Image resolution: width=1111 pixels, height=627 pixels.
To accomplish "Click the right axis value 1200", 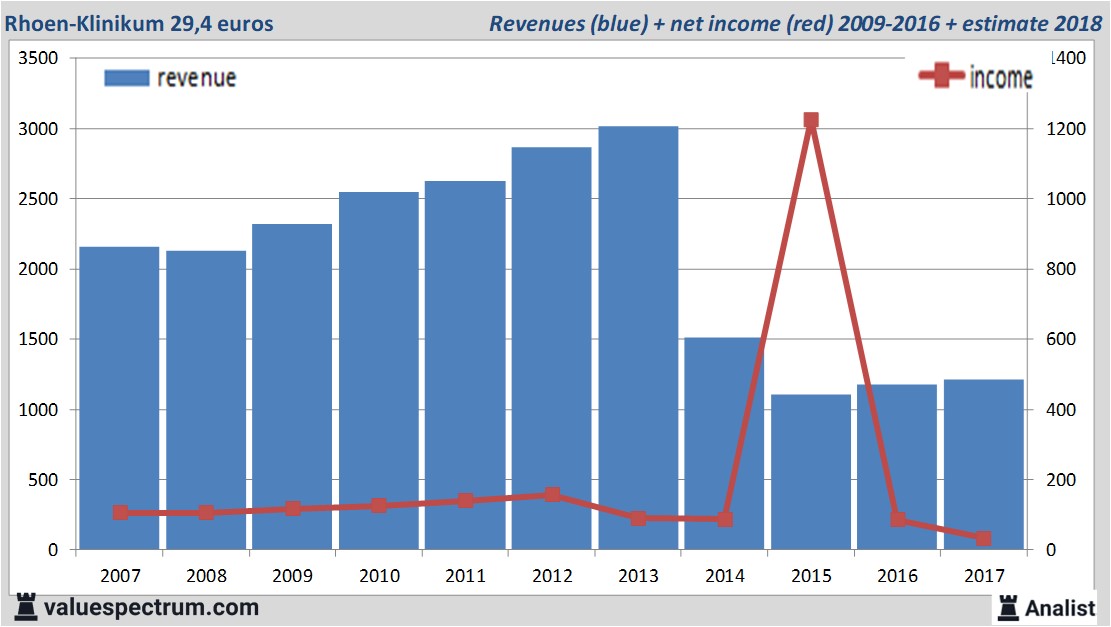I will click(x=1066, y=129).
